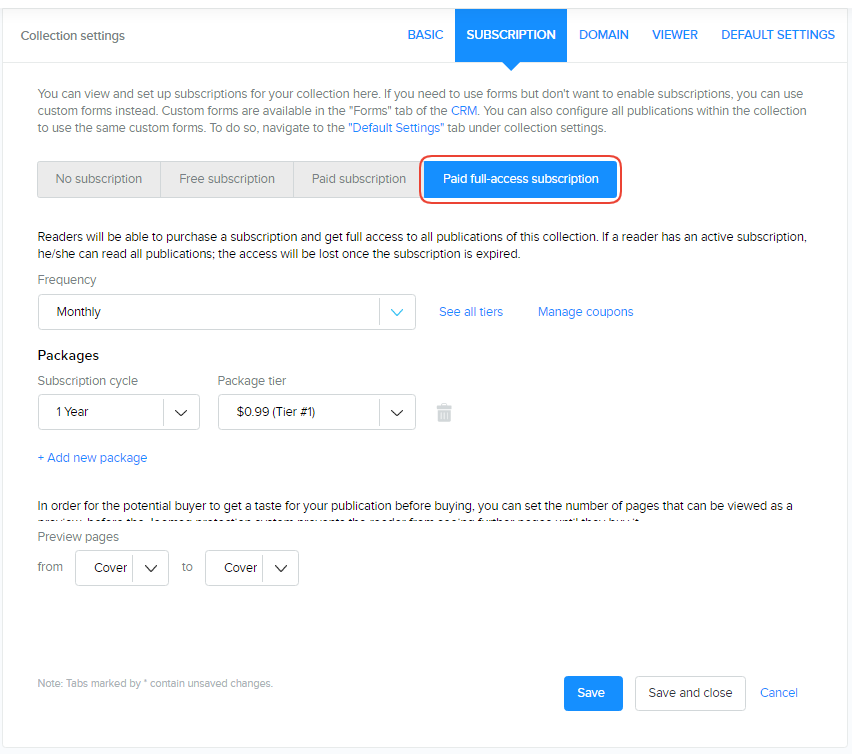Go to the Viewer tab
Screen dimensions: 853x755
pos(675,35)
